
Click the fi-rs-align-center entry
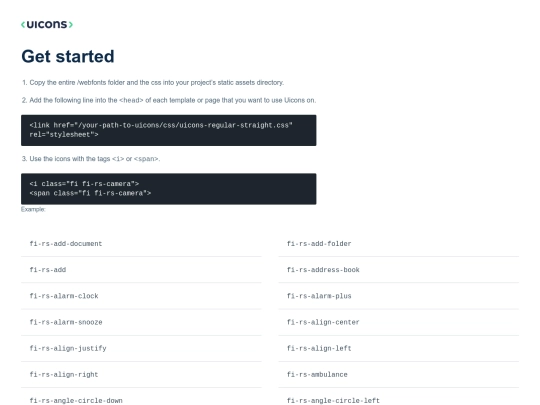click(398, 322)
